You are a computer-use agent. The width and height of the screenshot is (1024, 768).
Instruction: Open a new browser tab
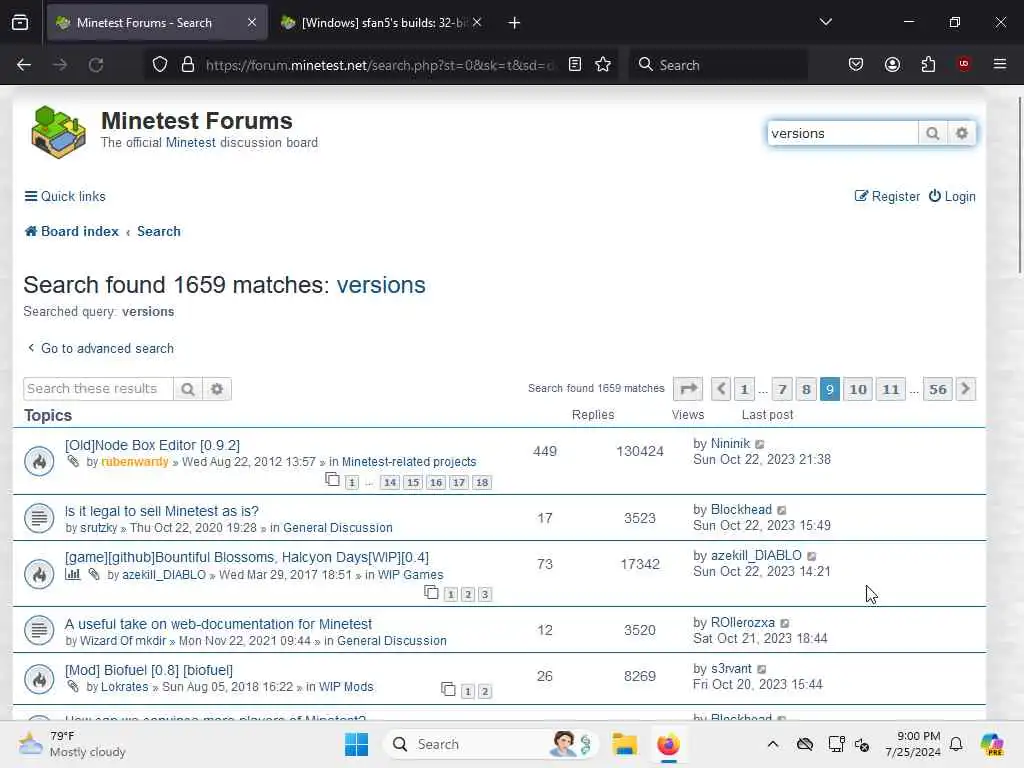coord(515,23)
